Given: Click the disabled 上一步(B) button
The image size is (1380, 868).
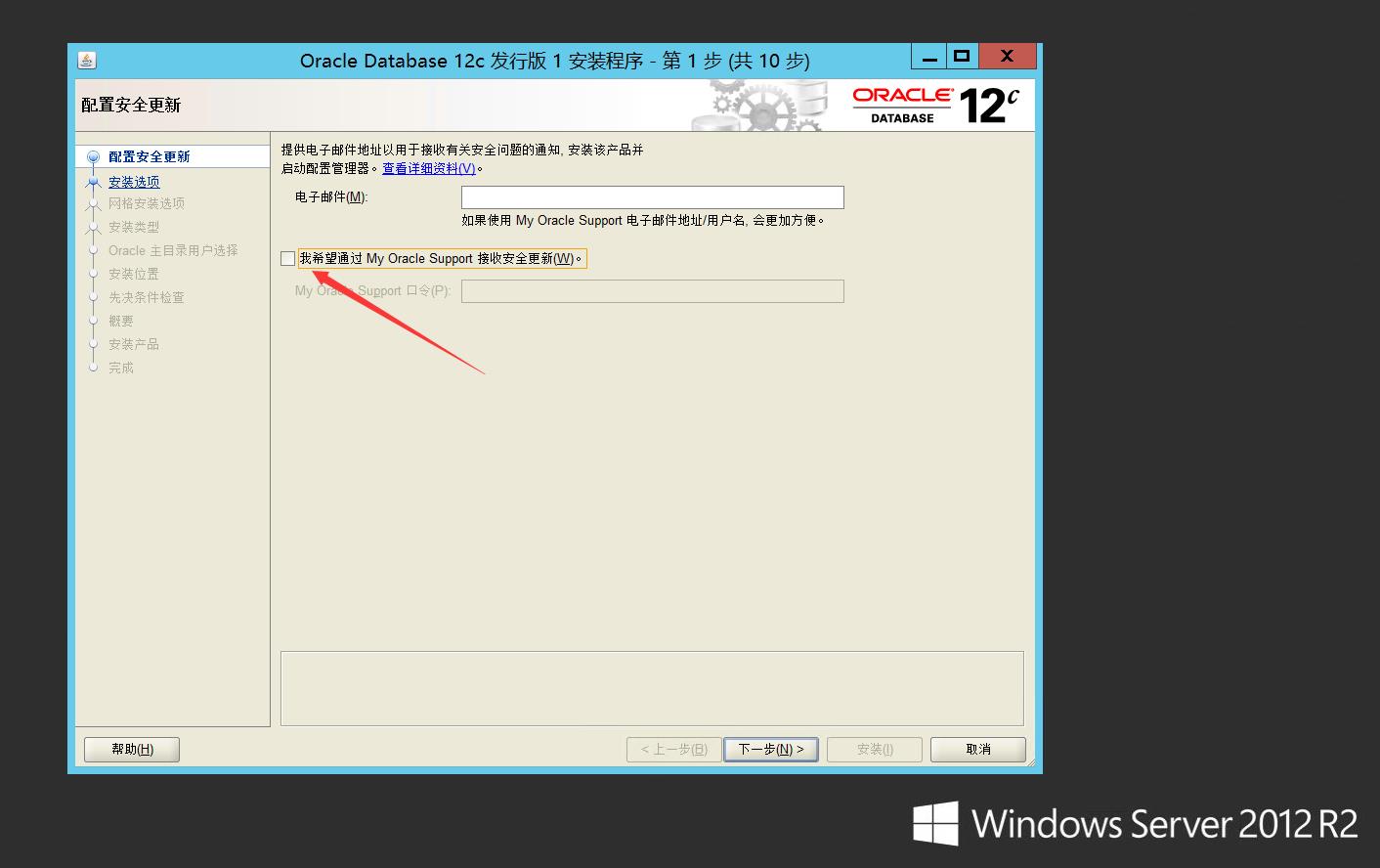Looking at the screenshot, I should pyautogui.click(x=674, y=750).
